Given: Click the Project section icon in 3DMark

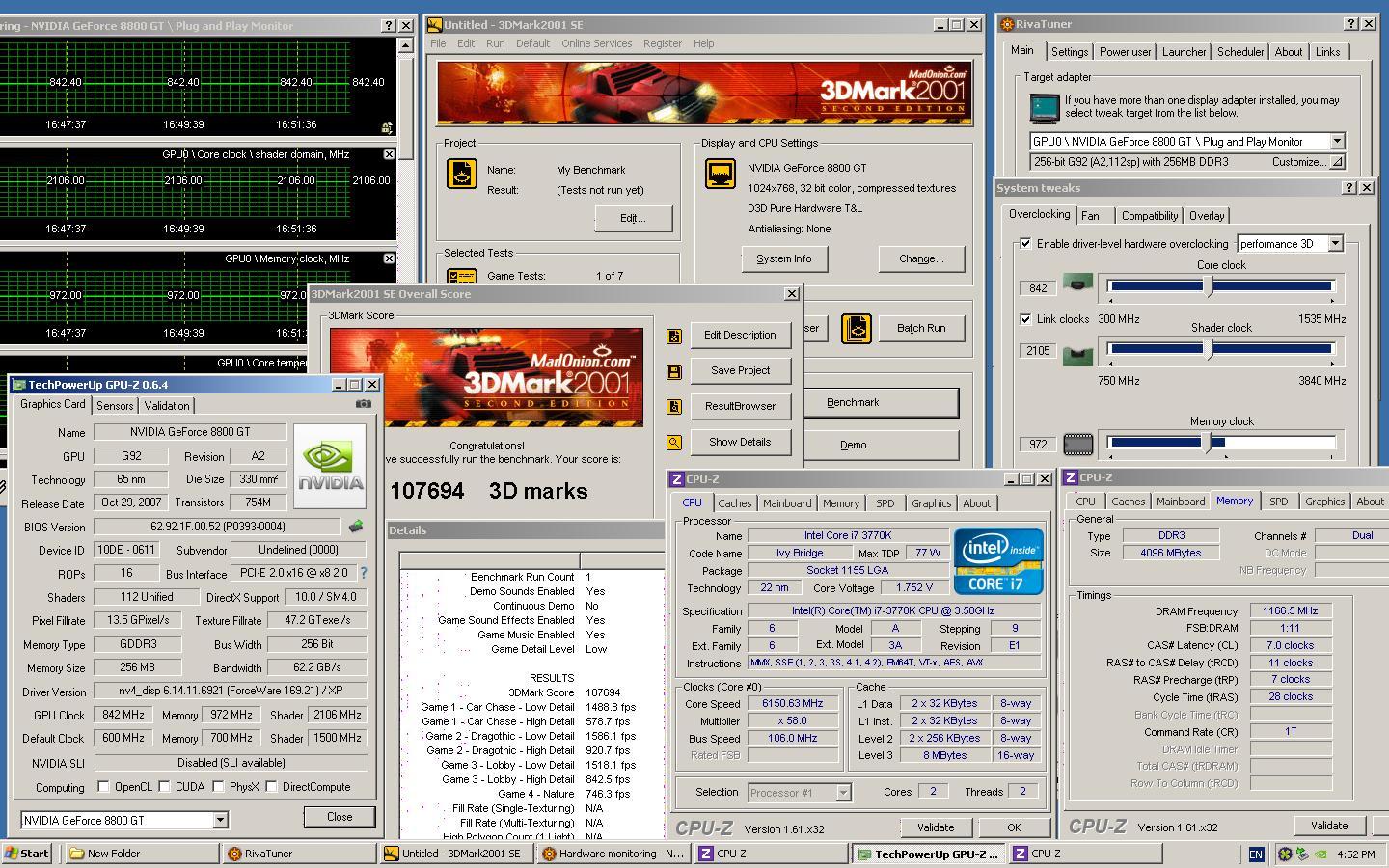Looking at the screenshot, I should (462, 174).
